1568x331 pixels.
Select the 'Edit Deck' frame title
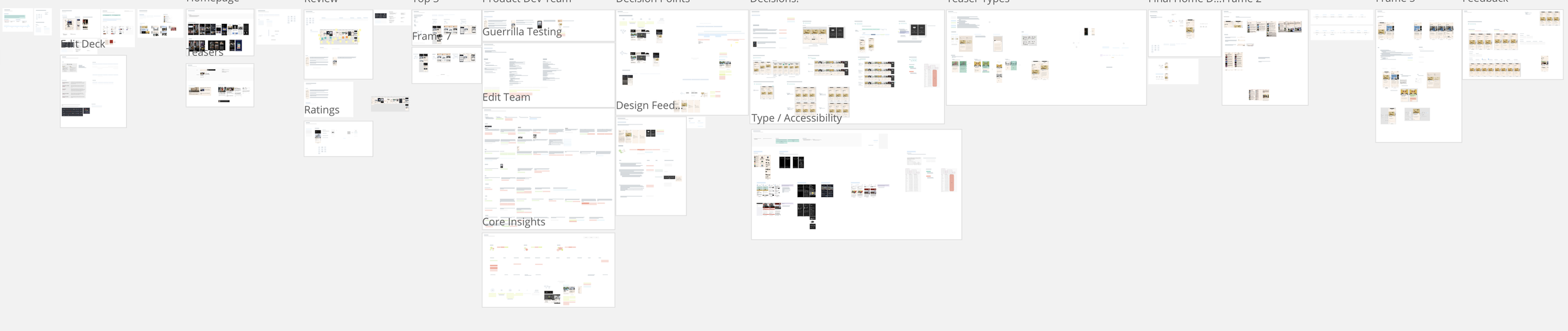coord(83,44)
